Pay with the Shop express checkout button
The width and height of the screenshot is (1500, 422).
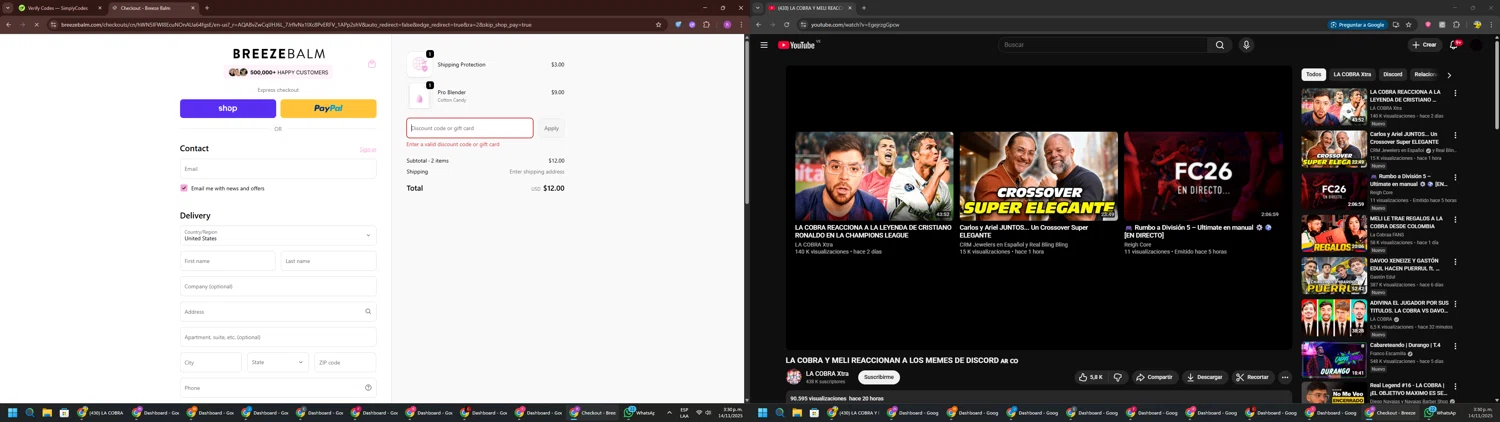[x=228, y=108]
